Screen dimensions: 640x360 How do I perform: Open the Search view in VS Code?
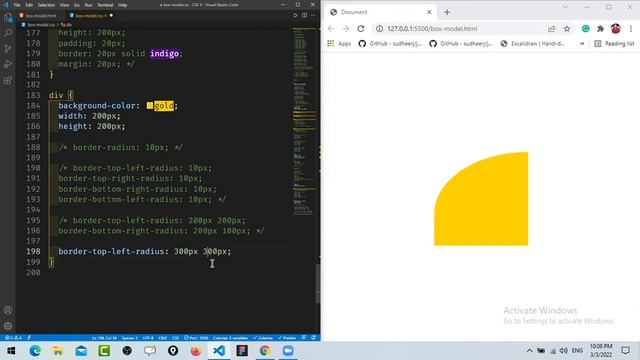point(8,33)
